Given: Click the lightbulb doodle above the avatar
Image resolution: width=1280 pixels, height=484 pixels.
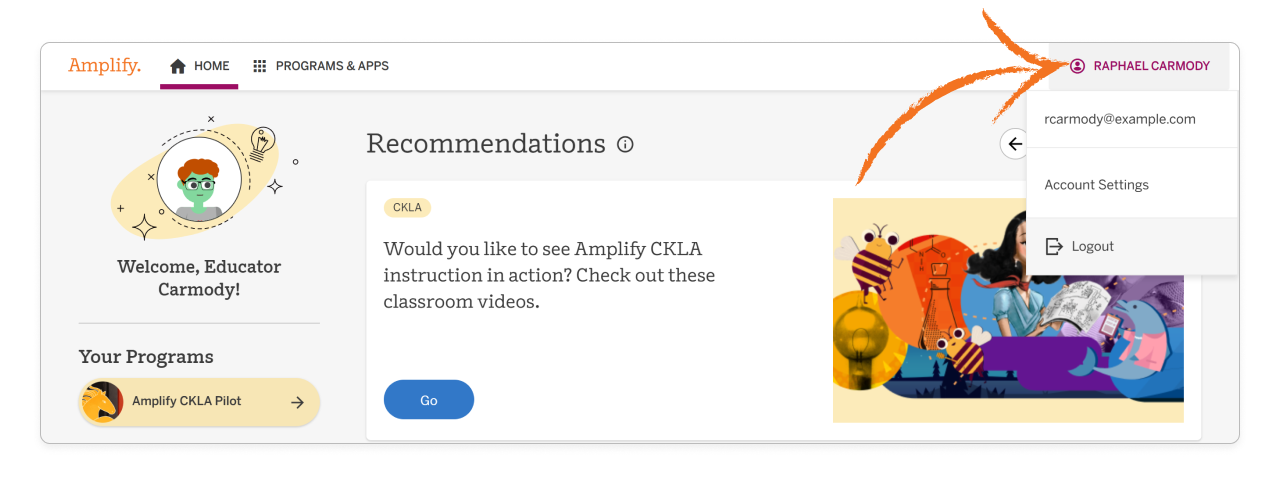Looking at the screenshot, I should point(262,143).
